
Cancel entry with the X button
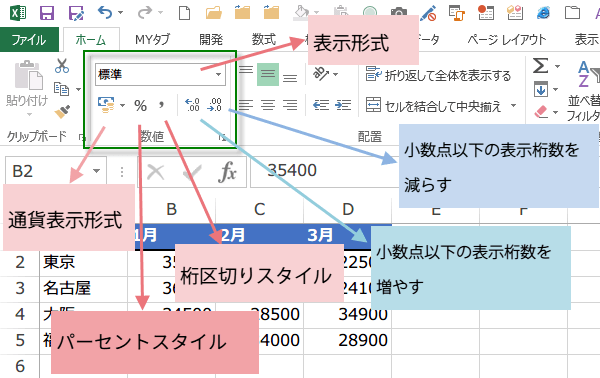point(156,172)
